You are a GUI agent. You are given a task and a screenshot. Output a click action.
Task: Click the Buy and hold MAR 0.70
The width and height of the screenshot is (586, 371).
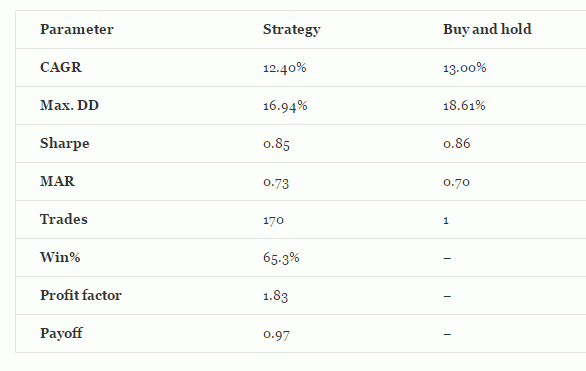tap(456, 182)
